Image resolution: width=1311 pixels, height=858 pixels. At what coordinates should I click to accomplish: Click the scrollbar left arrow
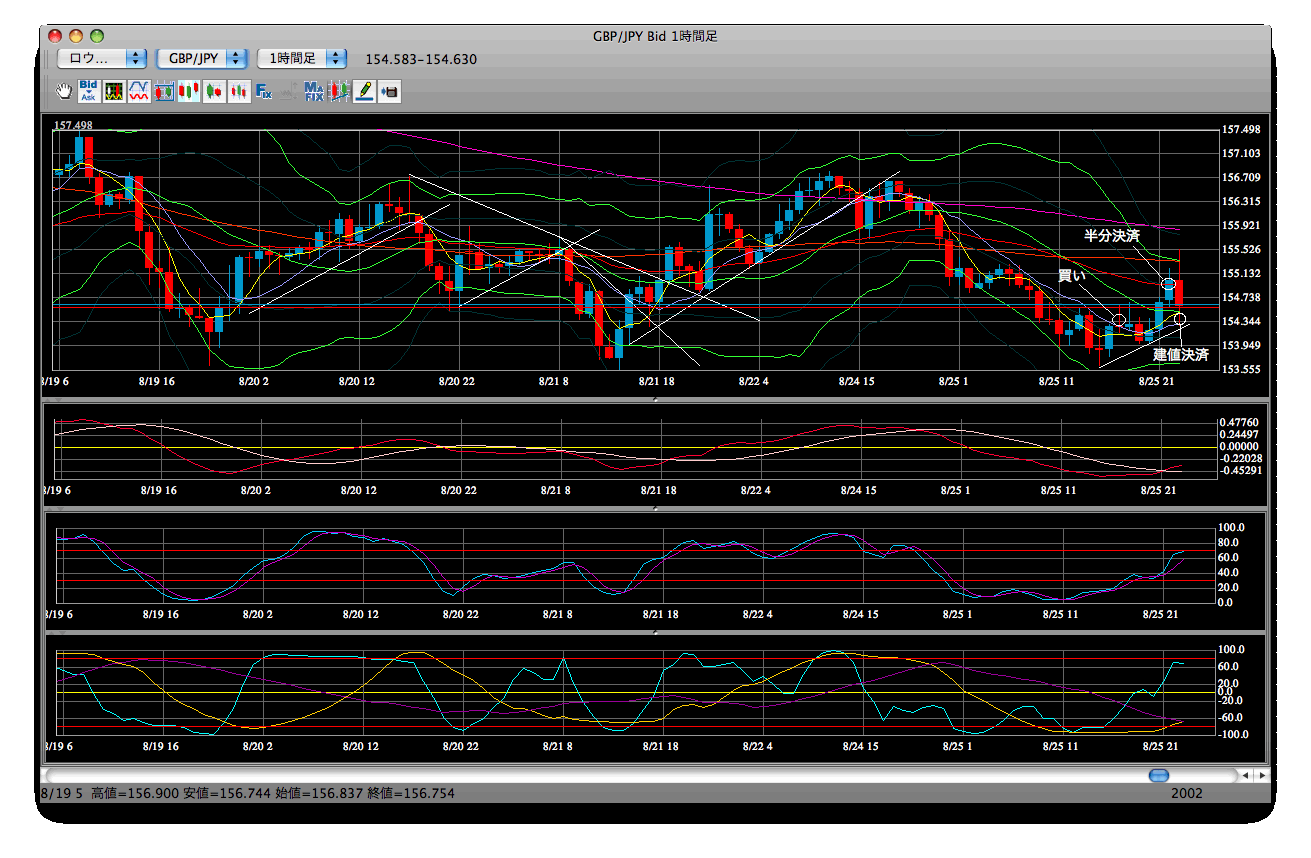click(x=1245, y=776)
